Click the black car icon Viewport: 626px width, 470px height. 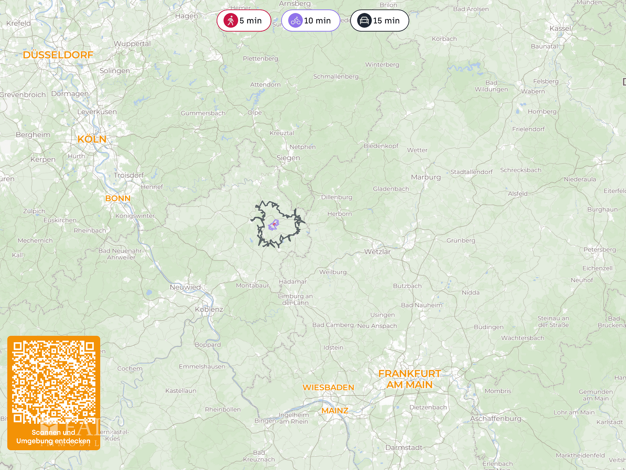(364, 20)
